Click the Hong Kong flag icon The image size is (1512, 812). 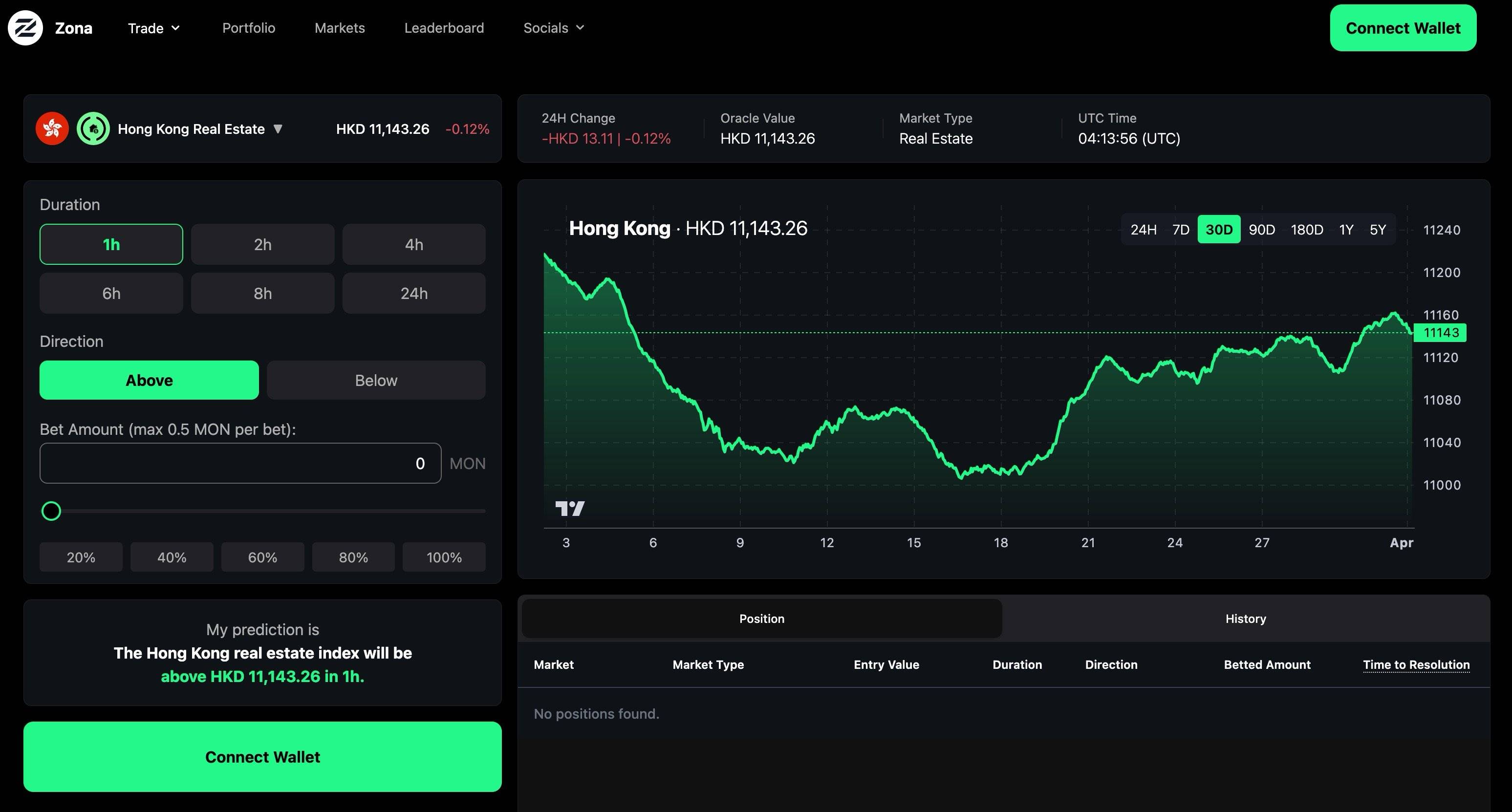click(52, 128)
